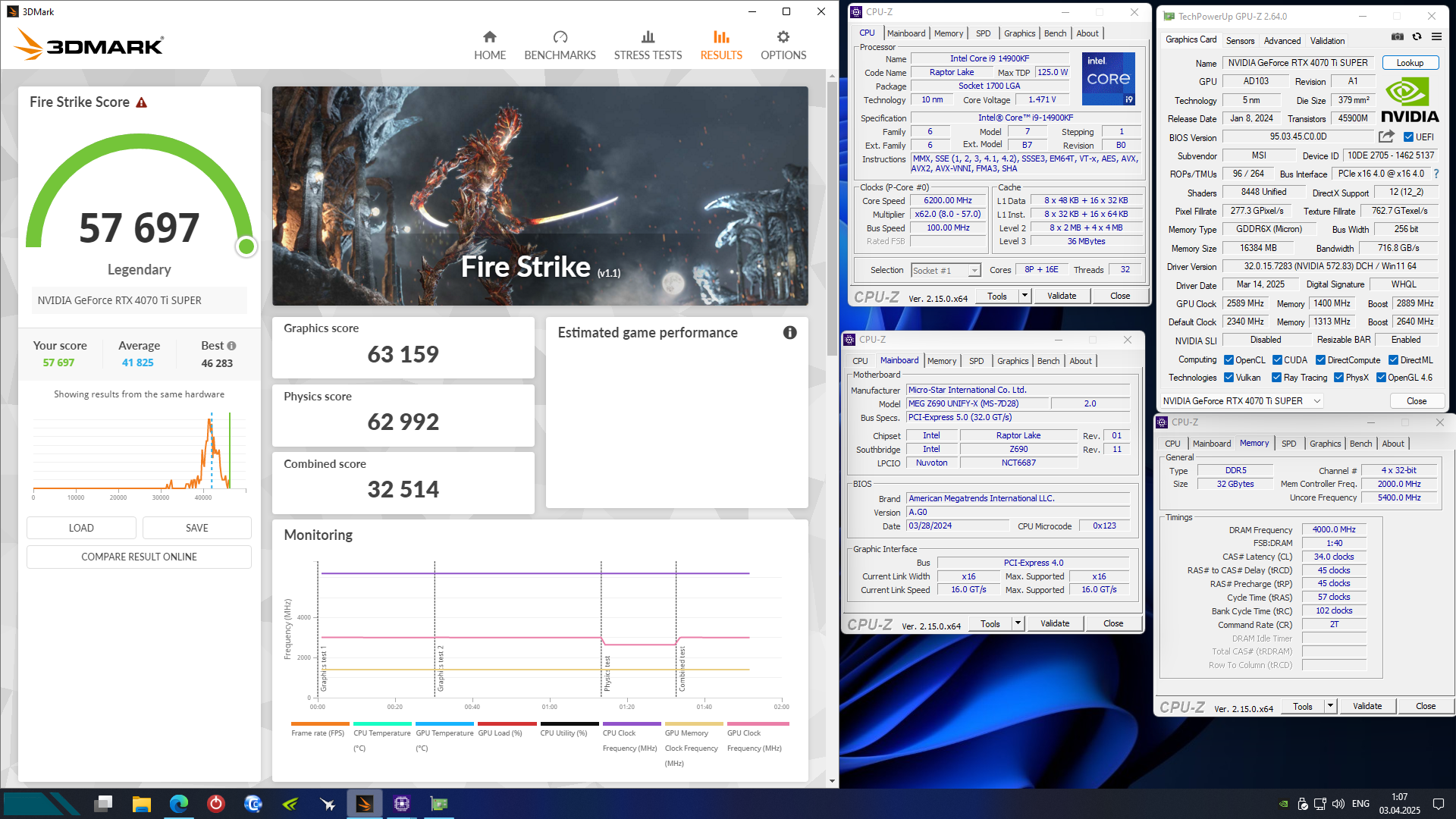Open the GPU selector dropdown in GPU-Z
The width and height of the screenshot is (1456, 819).
(x=1242, y=401)
